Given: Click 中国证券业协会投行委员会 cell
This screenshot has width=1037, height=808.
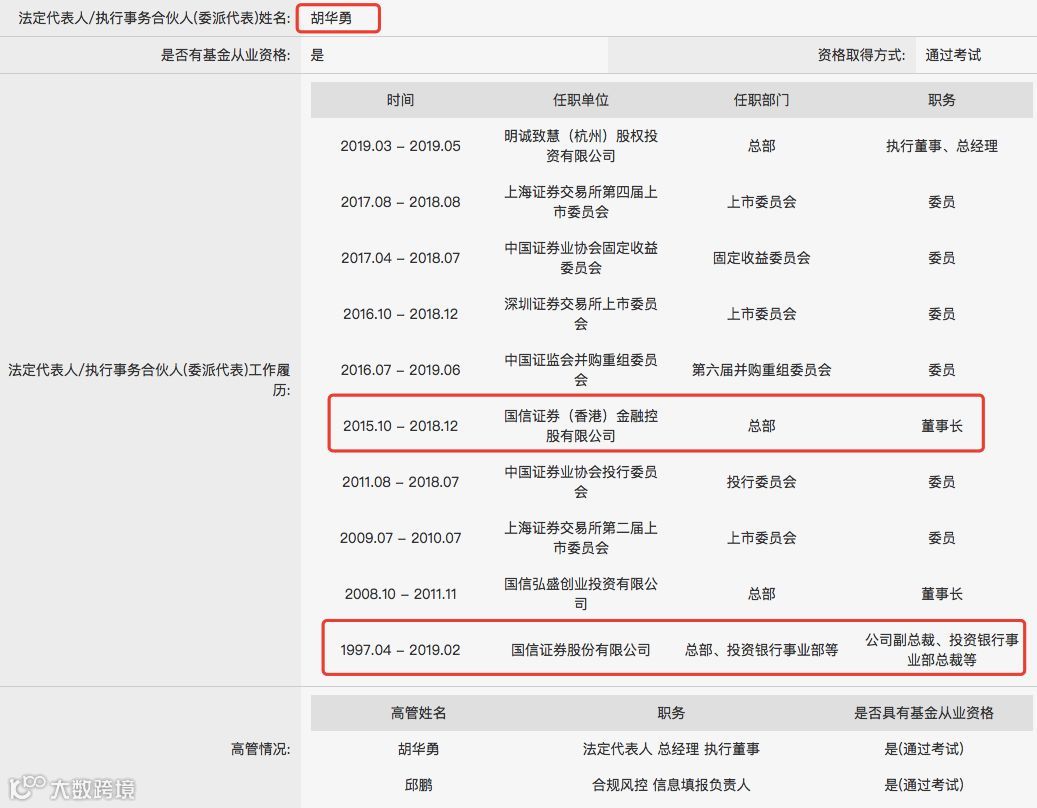Looking at the screenshot, I should pos(581,482).
